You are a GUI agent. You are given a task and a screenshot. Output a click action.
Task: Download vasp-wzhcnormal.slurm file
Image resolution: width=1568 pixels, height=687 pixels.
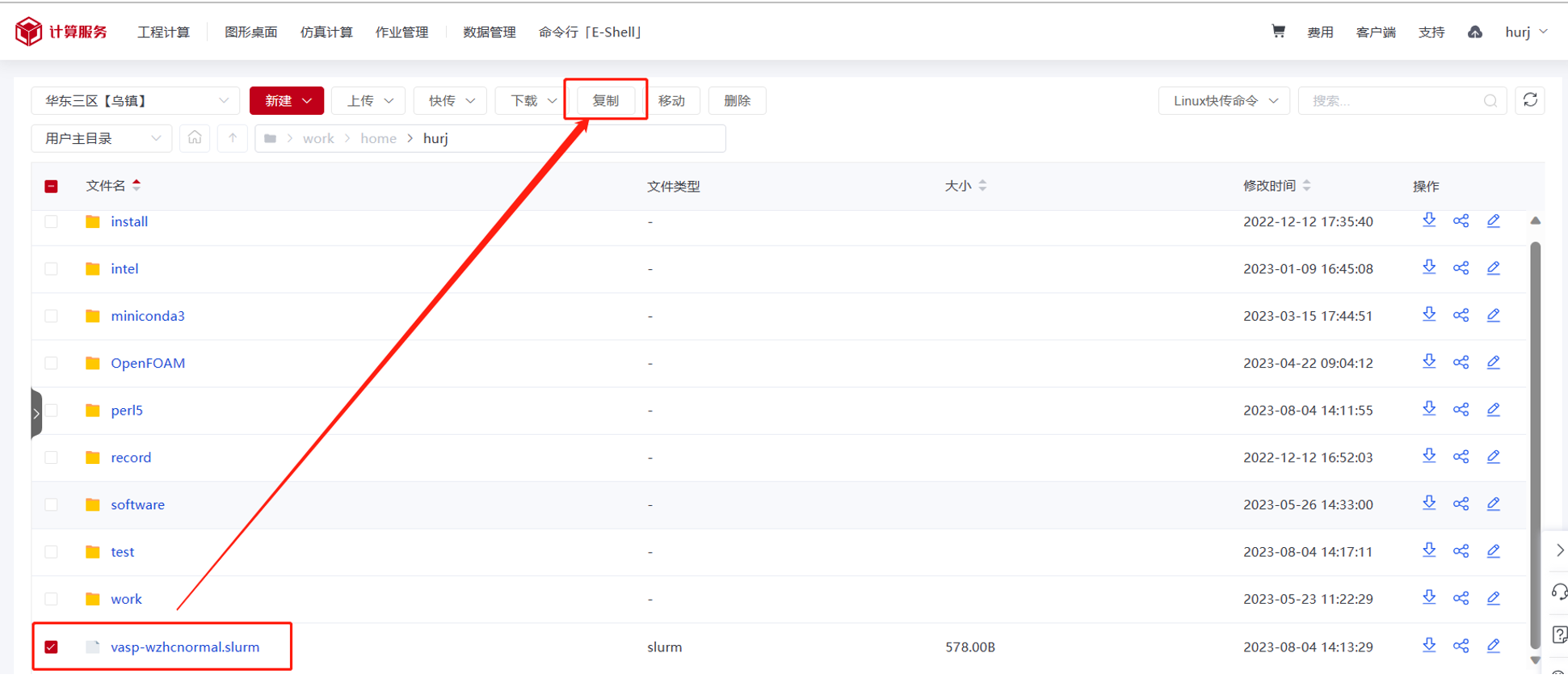(1429, 646)
